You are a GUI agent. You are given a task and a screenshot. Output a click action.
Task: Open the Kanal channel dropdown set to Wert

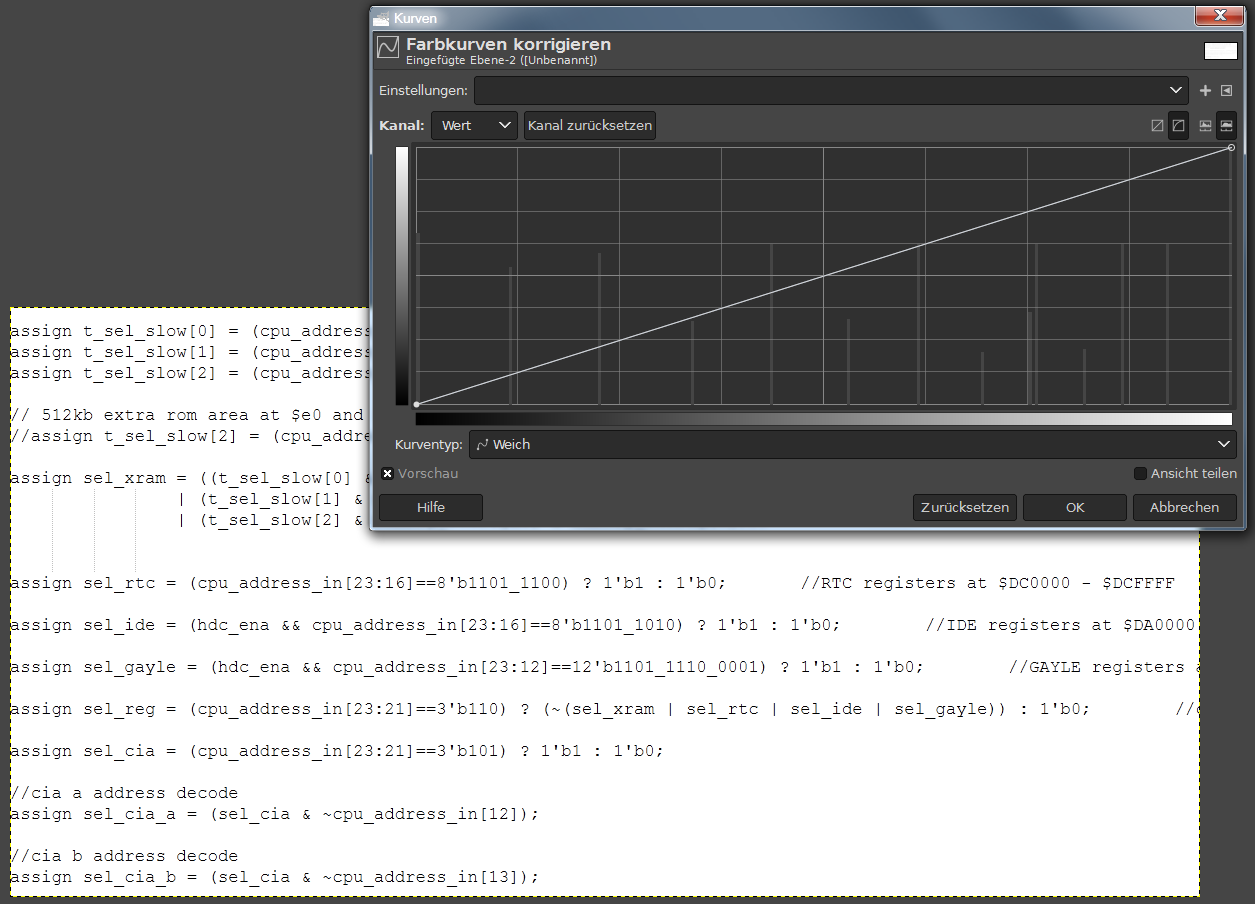474,126
